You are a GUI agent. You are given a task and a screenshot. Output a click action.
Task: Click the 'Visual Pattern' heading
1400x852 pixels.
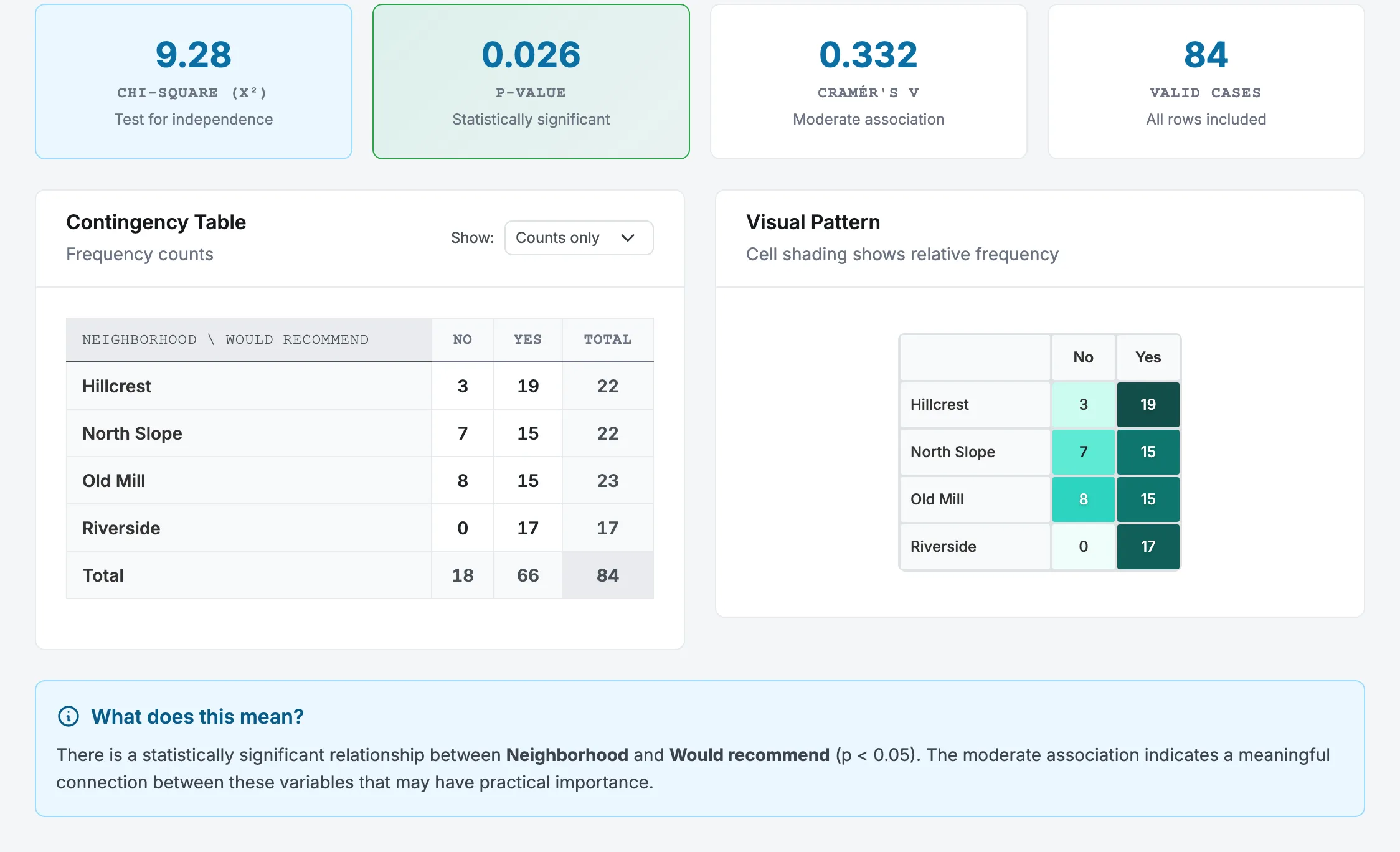coord(813,222)
